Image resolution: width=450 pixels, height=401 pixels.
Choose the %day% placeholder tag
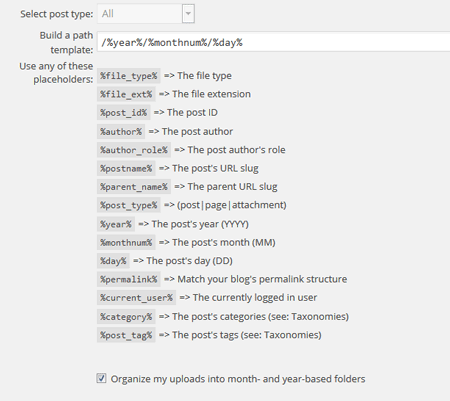[x=113, y=261]
